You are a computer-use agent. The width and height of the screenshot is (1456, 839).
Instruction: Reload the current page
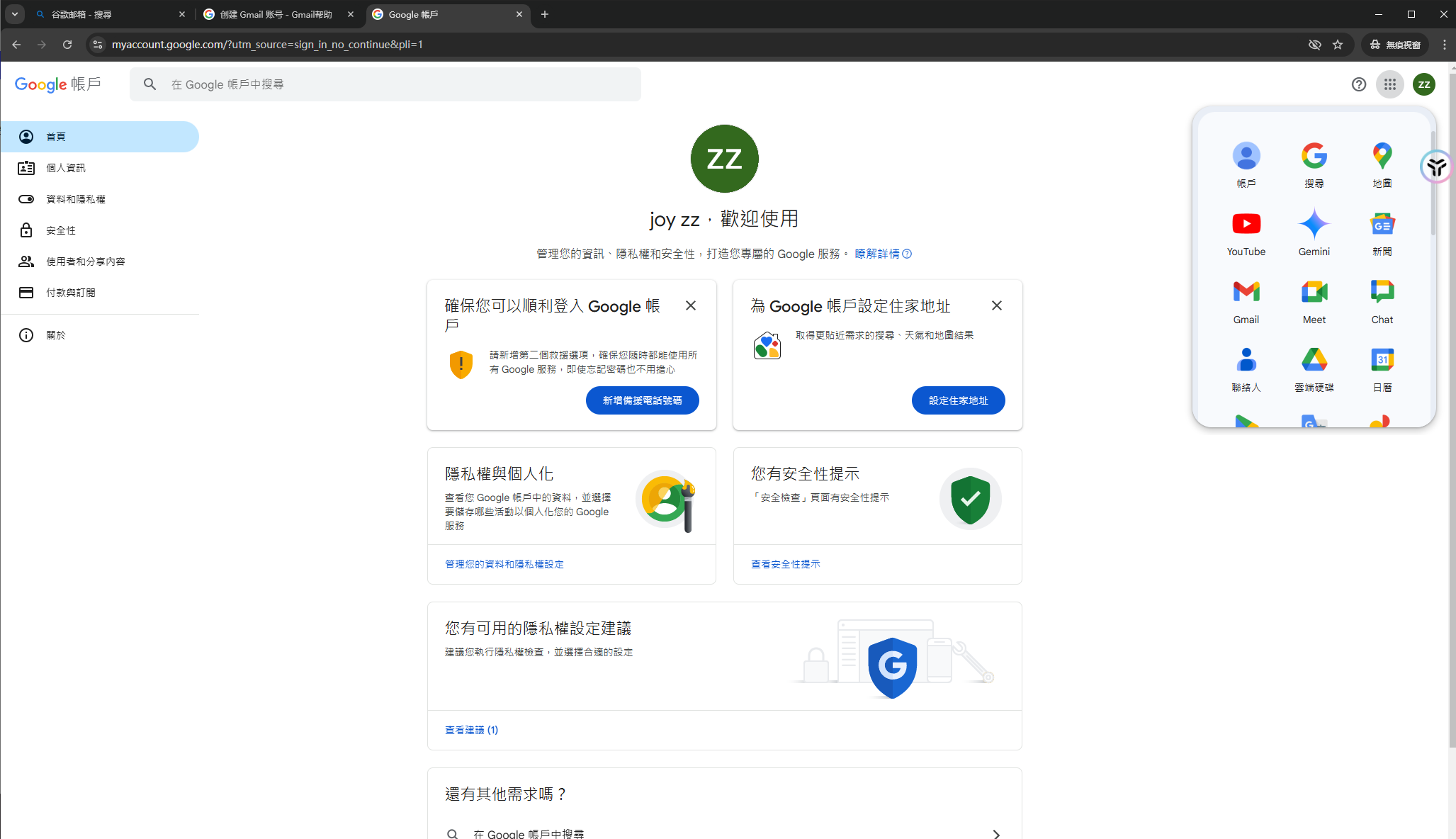tap(67, 45)
